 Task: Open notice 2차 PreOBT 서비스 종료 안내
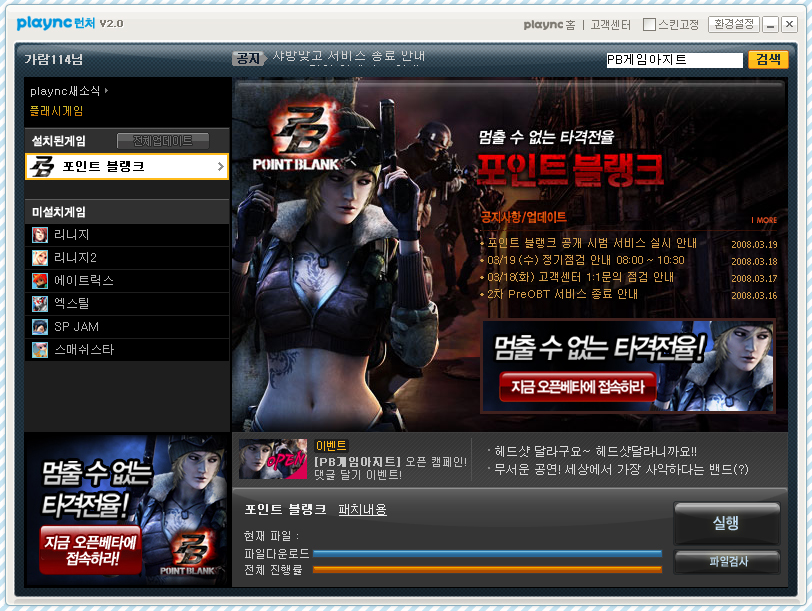coord(562,294)
